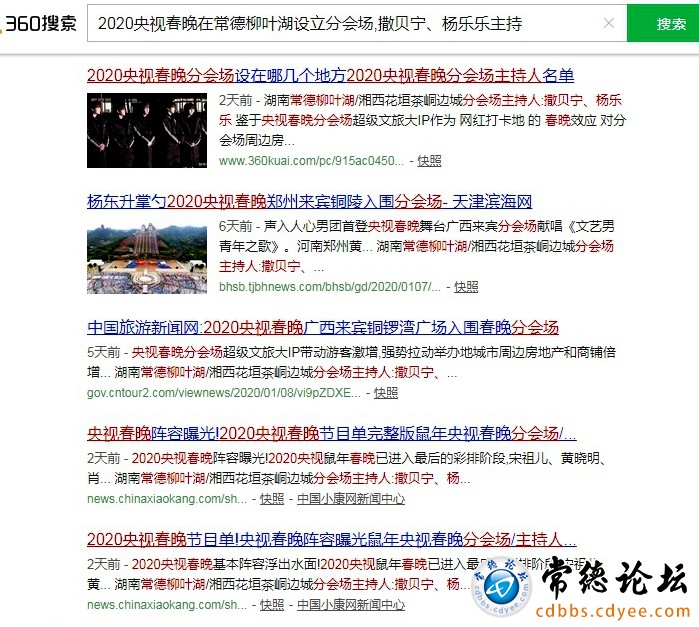Select snippet text starting 5天前 - 央视春晚分会场
Image resolution: width=699 pixels, height=627 pixels.
click(x=351, y=362)
